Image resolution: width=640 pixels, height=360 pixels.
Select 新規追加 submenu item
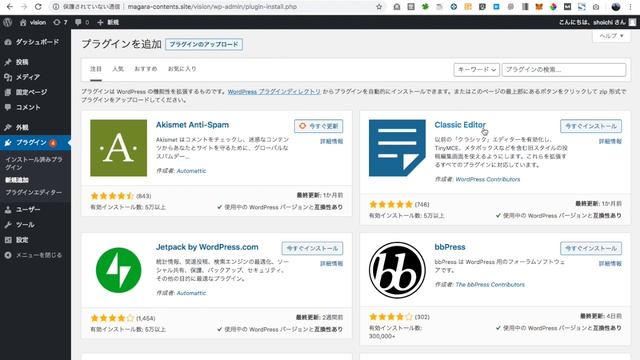[17, 180]
